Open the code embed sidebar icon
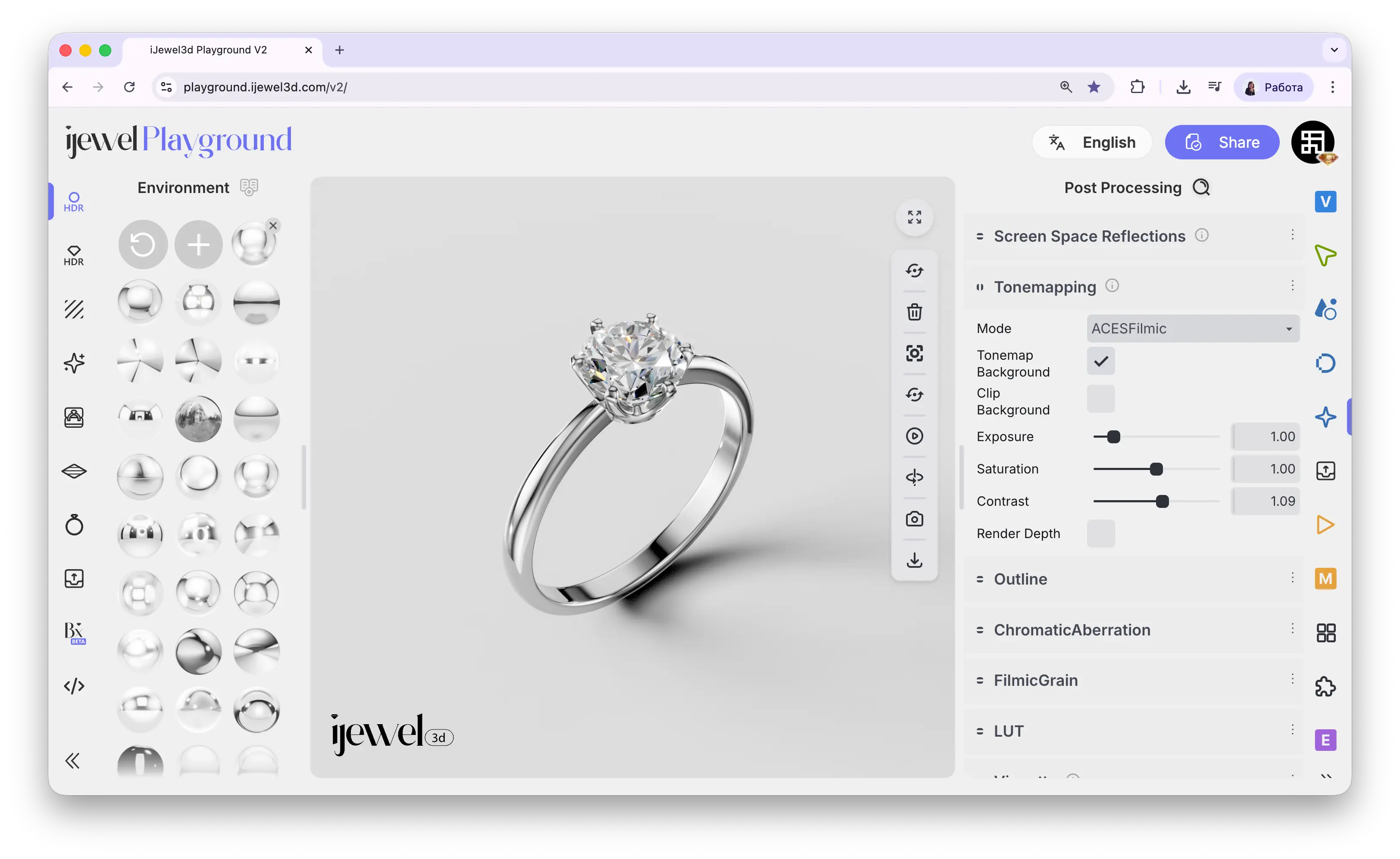The height and width of the screenshot is (859, 1400). (74, 686)
